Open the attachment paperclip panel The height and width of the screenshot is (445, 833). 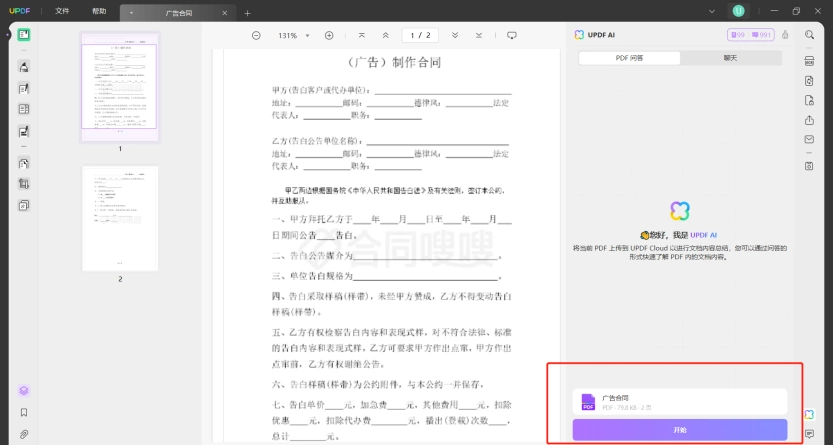pos(23,434)
